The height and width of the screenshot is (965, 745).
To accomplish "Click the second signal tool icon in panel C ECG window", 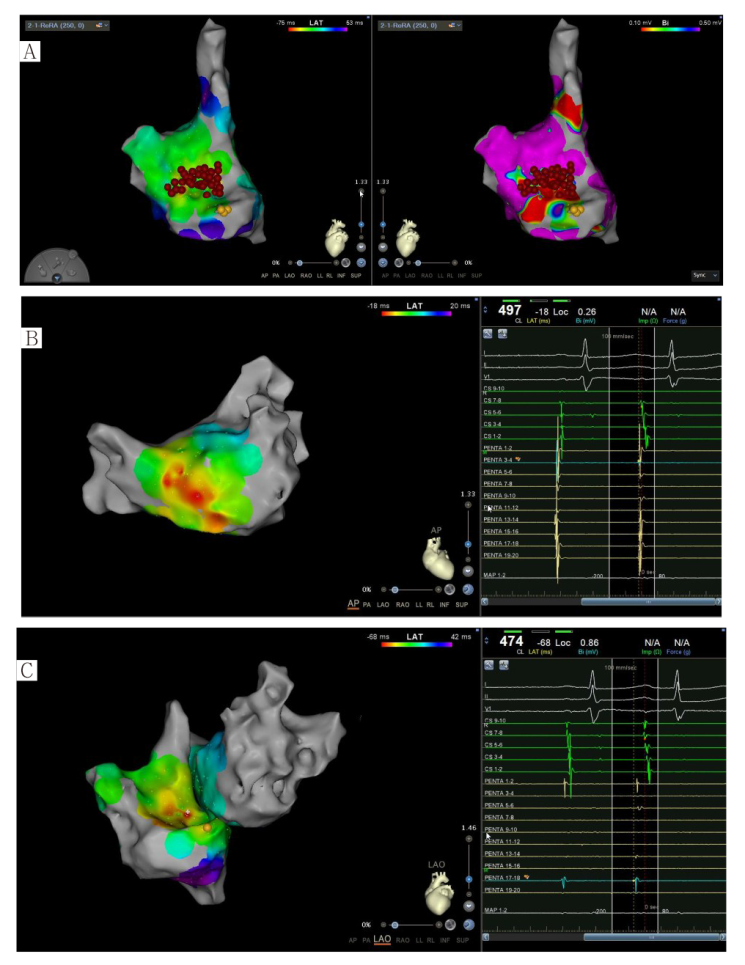I will tap(501, 664).
